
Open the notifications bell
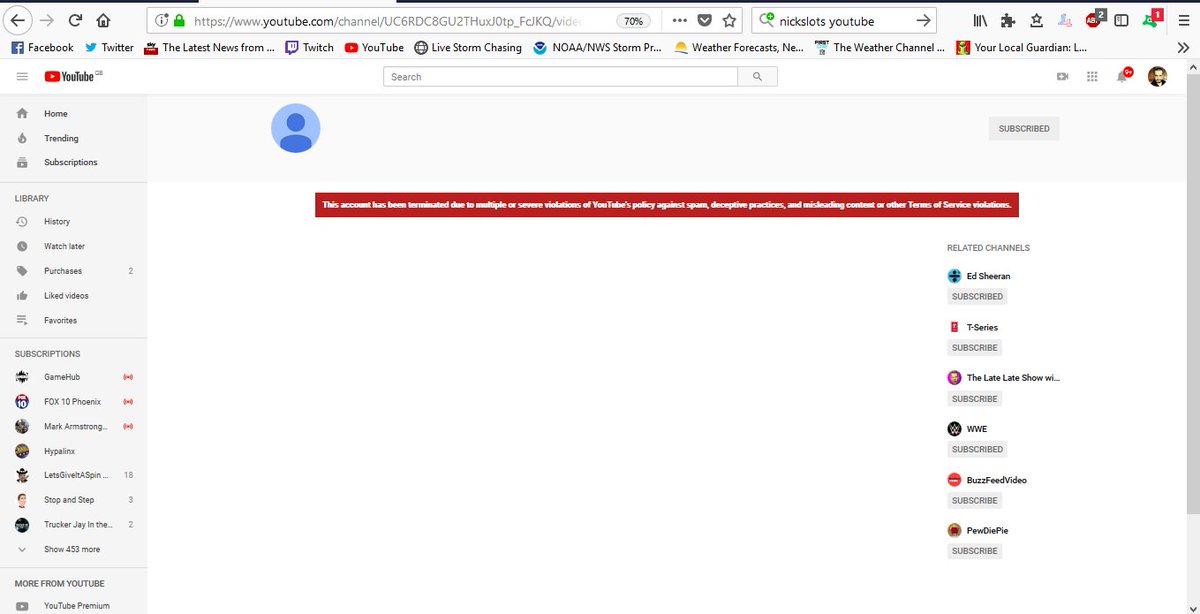point(1123,75)
